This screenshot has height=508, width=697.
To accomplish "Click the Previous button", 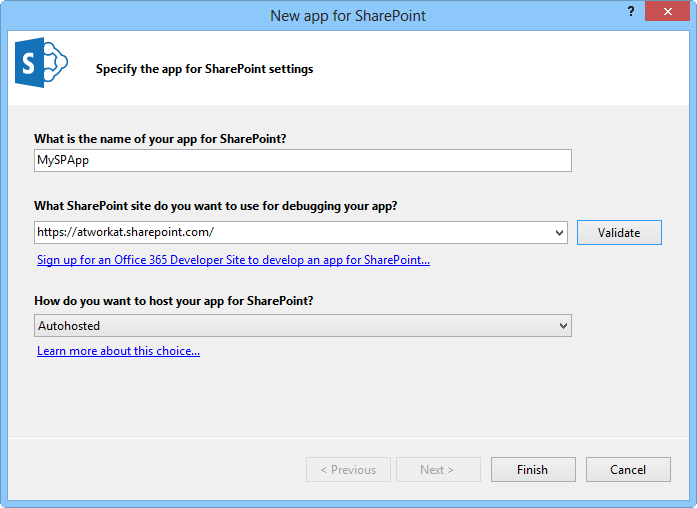I will 348,470.
